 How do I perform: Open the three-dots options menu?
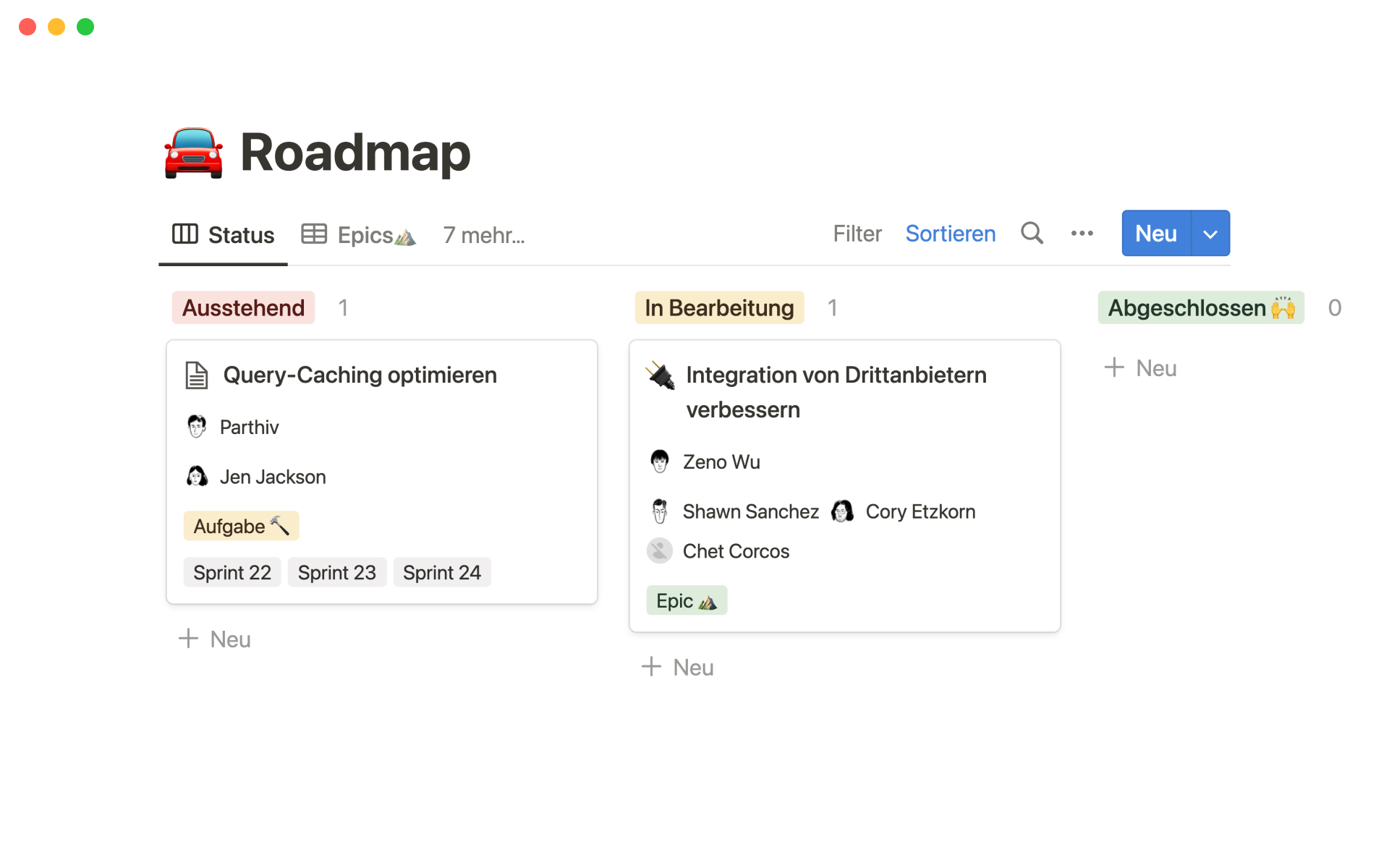[x=1082, y=234]
